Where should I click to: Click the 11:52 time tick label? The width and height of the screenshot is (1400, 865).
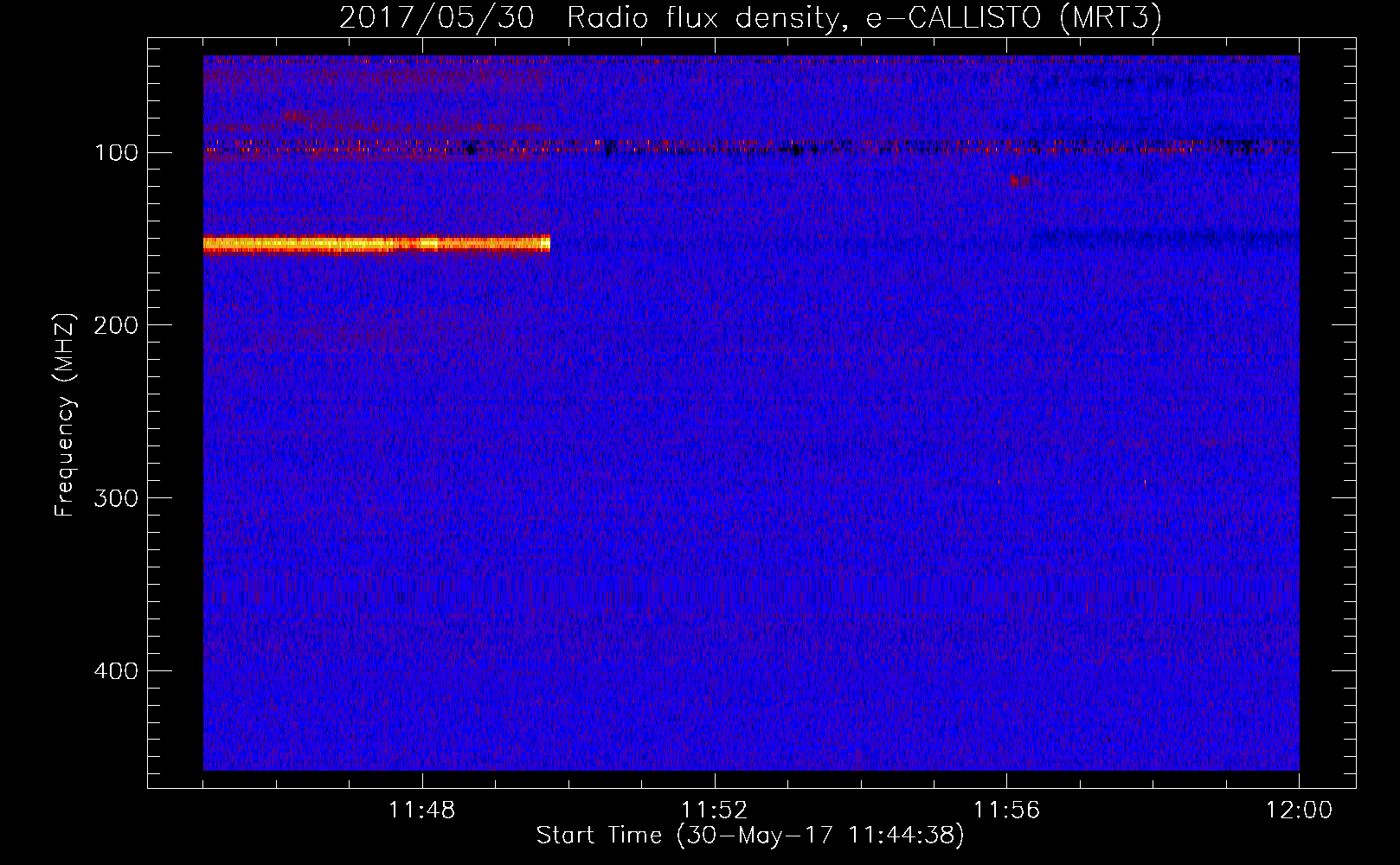click(x=714, y=811)
